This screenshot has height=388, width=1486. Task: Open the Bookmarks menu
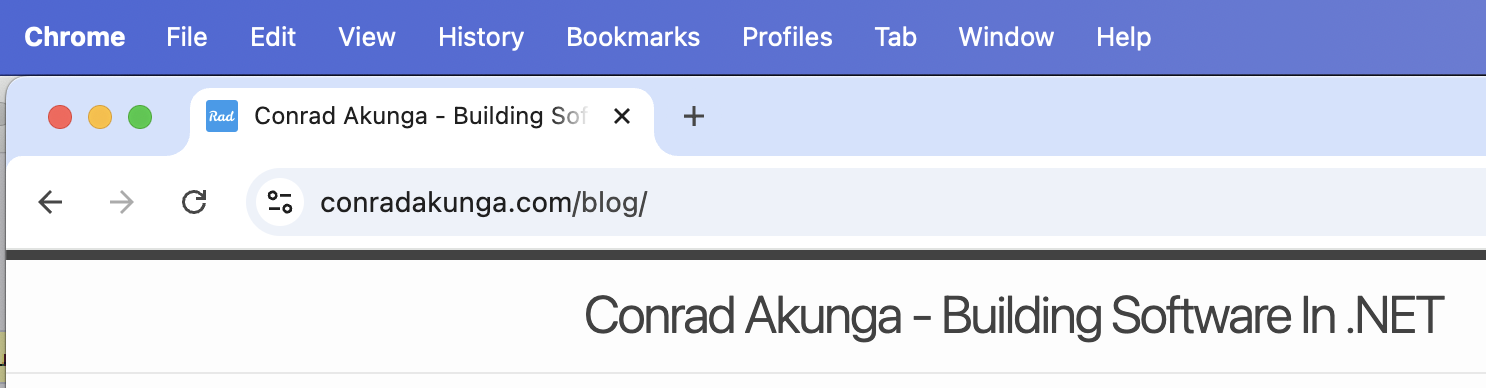pos(633,37)
